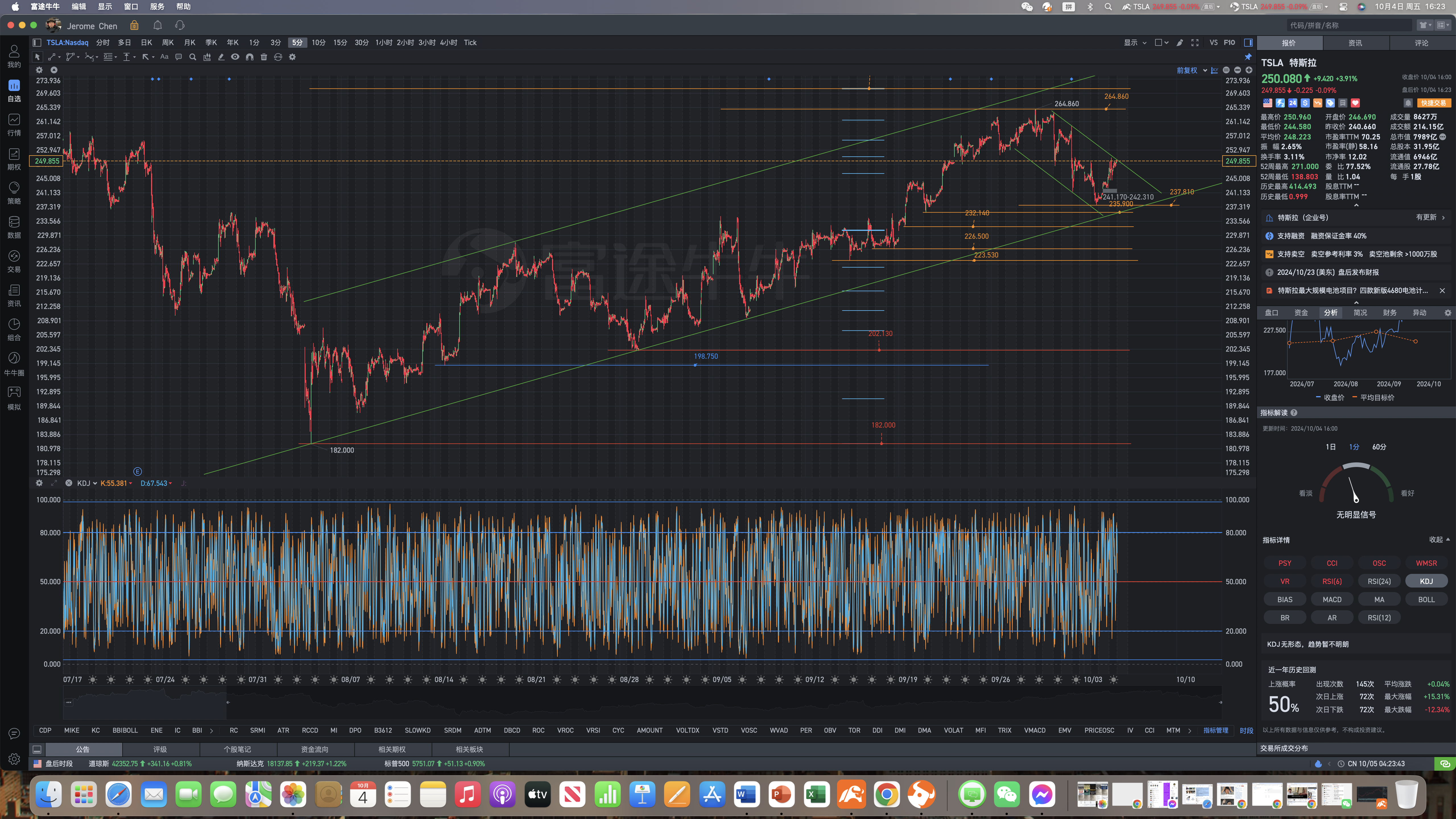
Task: Open 行情 market section in sidebar
Action: click(x=14, y=125)
